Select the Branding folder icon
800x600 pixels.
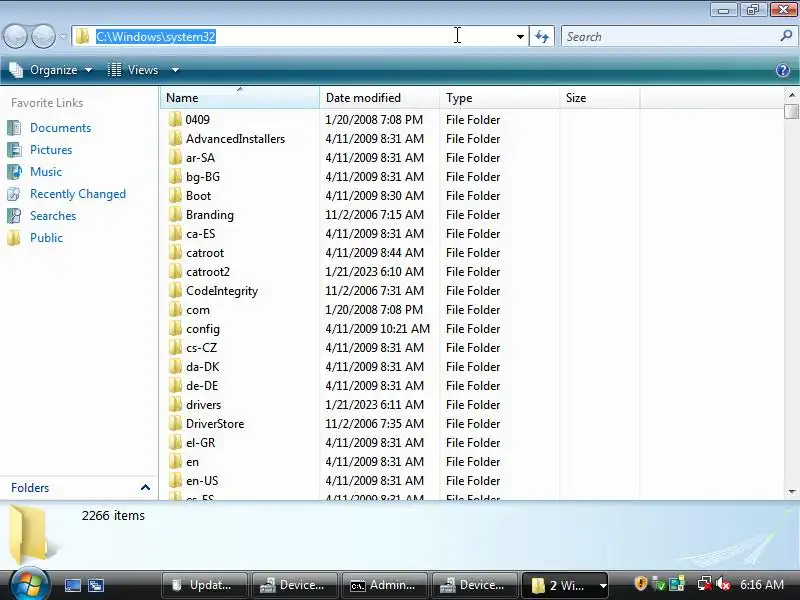point(175,214)
